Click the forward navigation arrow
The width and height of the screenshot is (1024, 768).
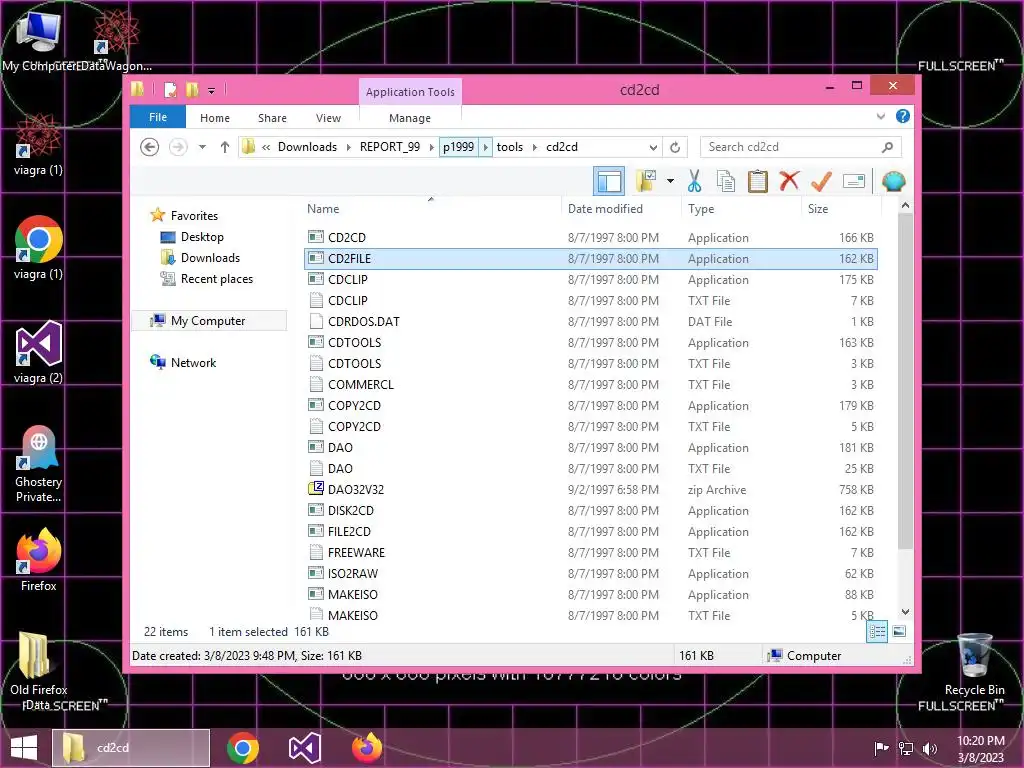pos(178,147)
